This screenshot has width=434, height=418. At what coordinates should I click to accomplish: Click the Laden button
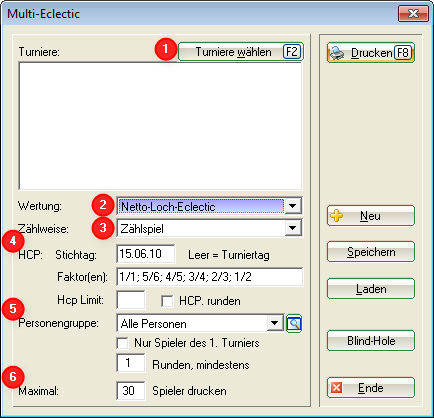(x=371, y=289)
